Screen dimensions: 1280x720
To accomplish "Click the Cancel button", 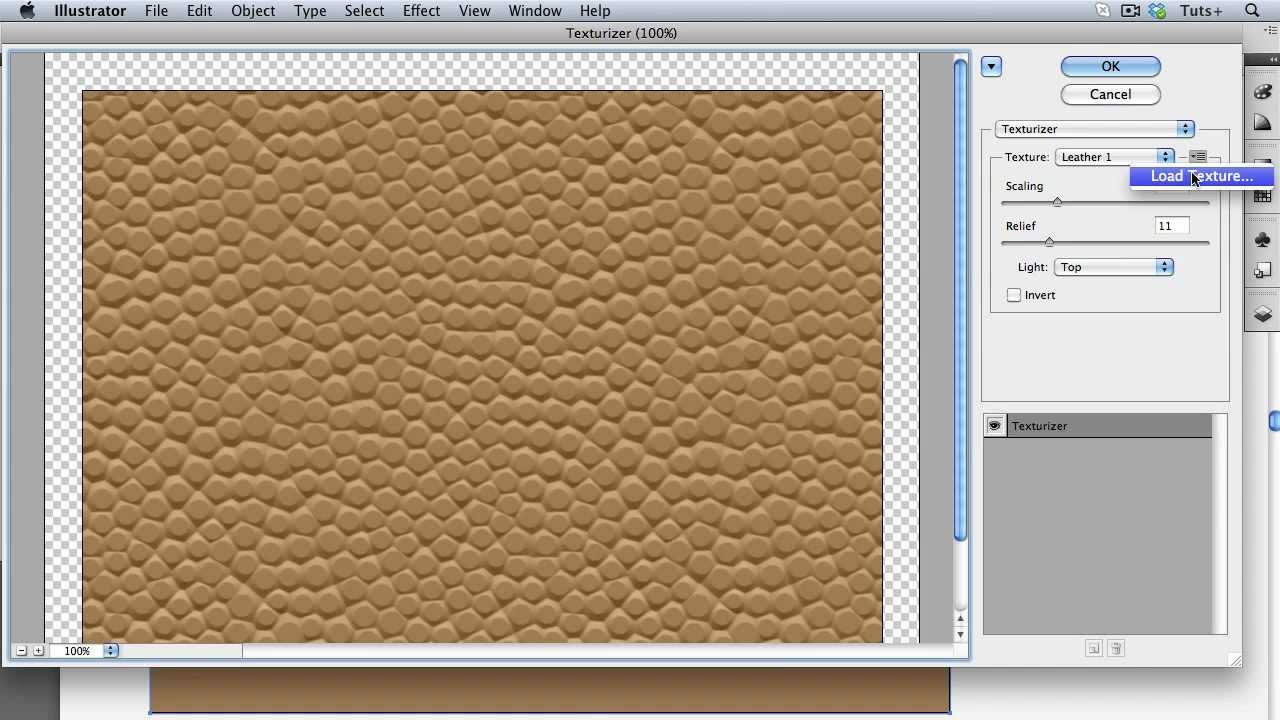I will pyautogui.click(x=1110, y=94).
